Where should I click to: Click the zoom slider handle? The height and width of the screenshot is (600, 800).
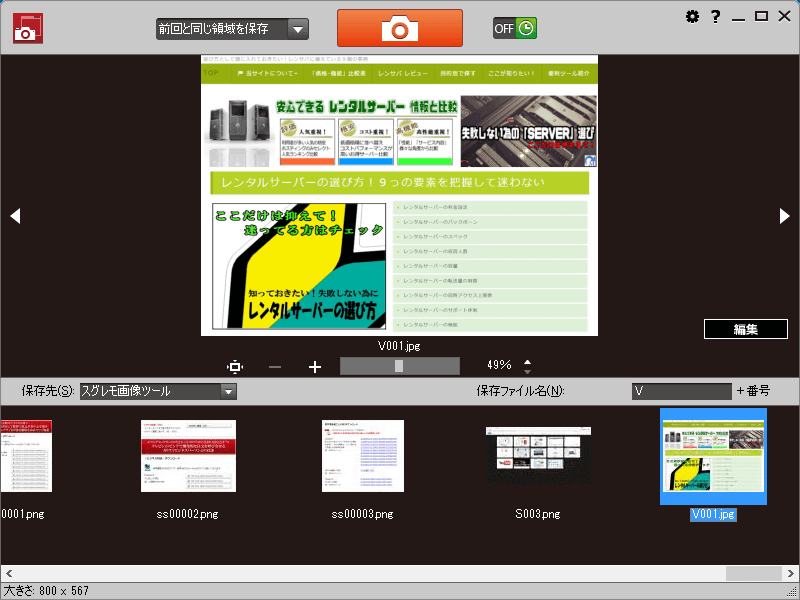(x=399, y=366)
